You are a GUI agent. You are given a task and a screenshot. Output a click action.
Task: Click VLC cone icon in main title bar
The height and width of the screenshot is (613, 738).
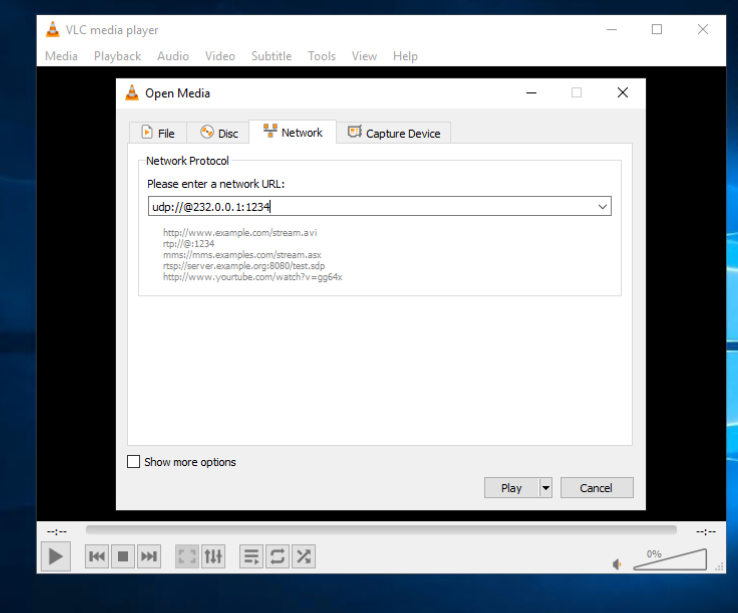[x=53, y=30]
